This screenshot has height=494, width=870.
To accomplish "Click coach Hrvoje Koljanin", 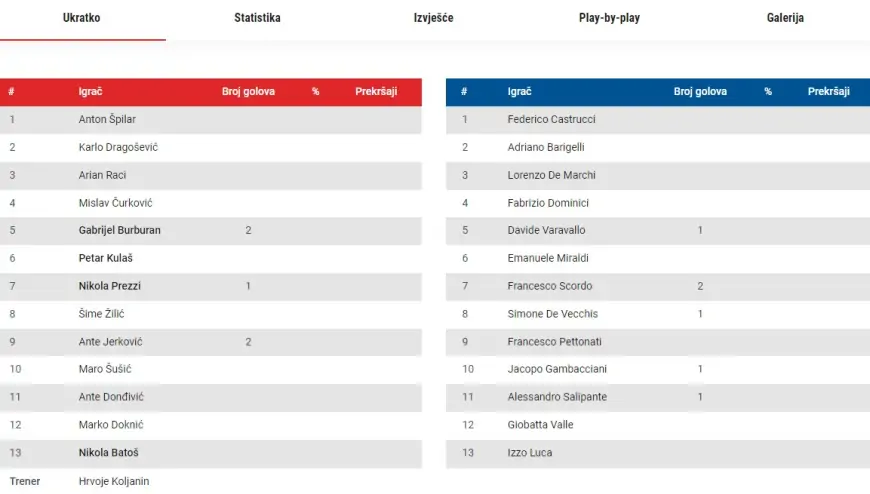I will point(113,481).
